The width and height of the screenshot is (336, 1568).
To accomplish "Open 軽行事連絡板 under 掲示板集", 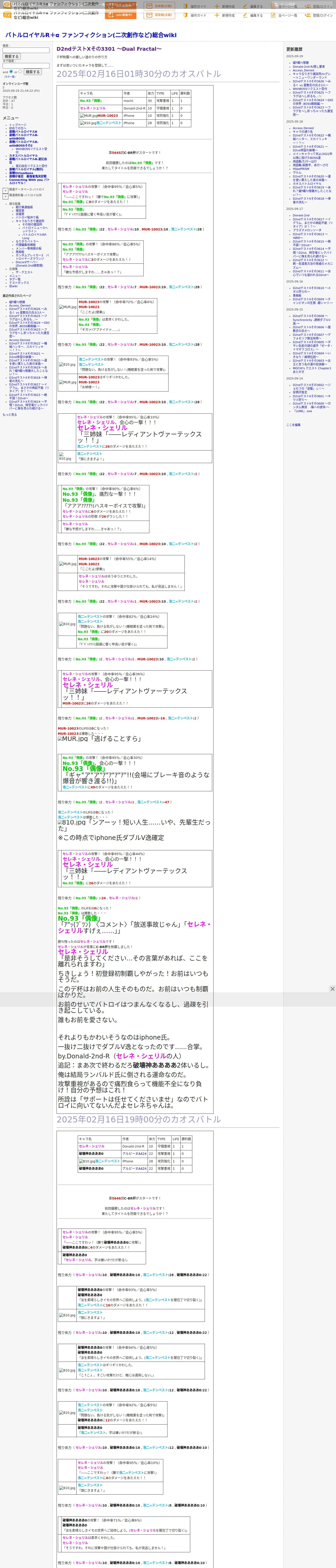I will (24, 207).
